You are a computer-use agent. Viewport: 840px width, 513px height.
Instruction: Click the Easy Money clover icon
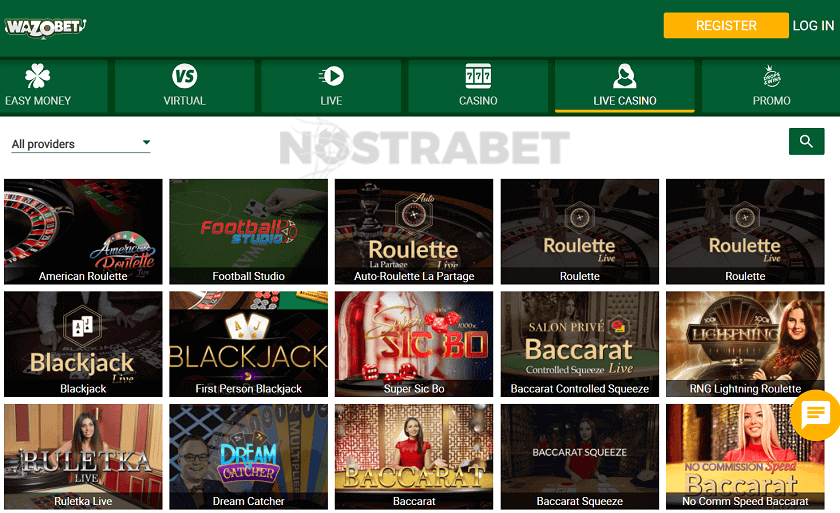(x=38, y=76)
